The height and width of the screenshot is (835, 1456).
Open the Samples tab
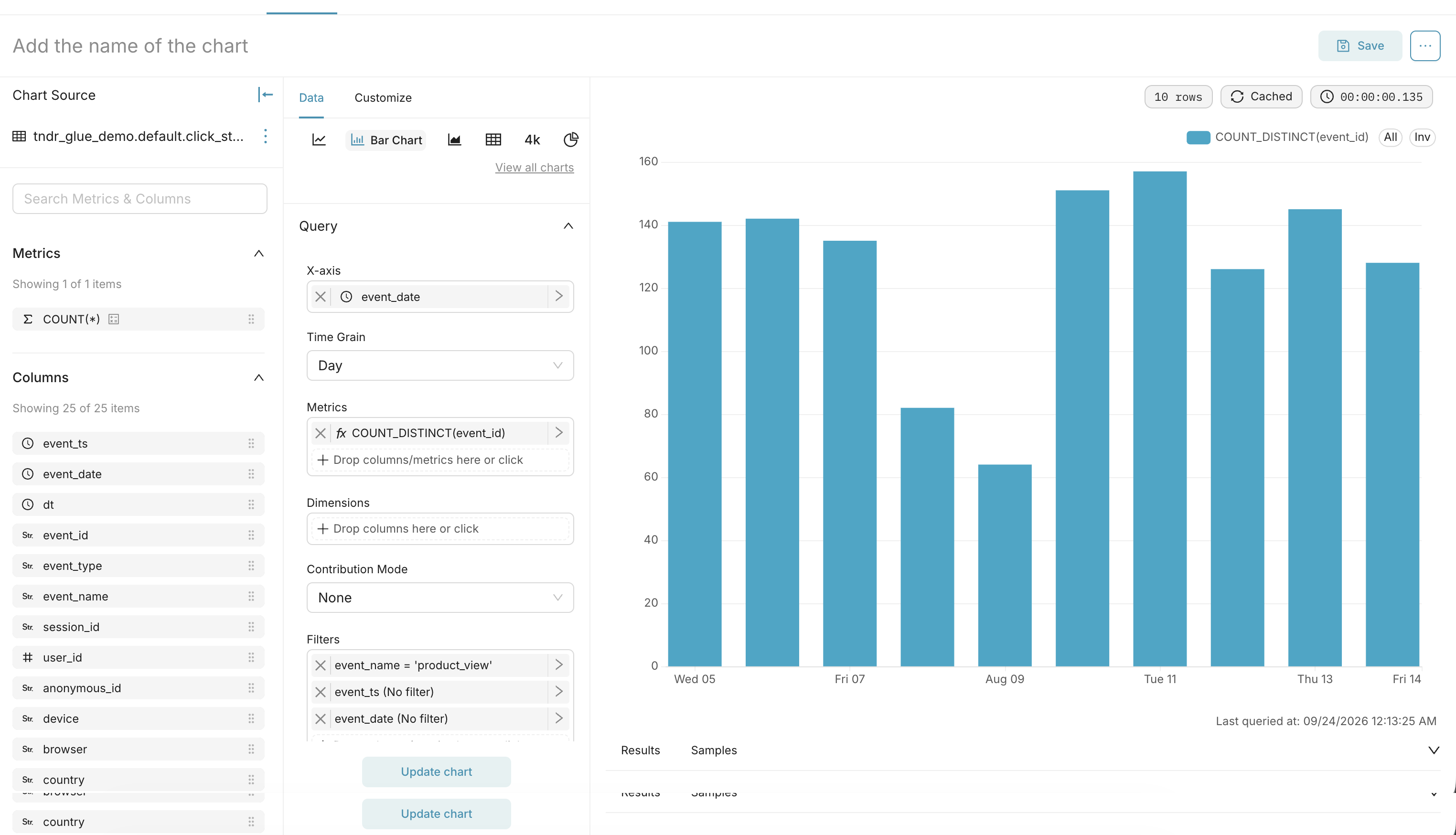[x=714, y=750]
